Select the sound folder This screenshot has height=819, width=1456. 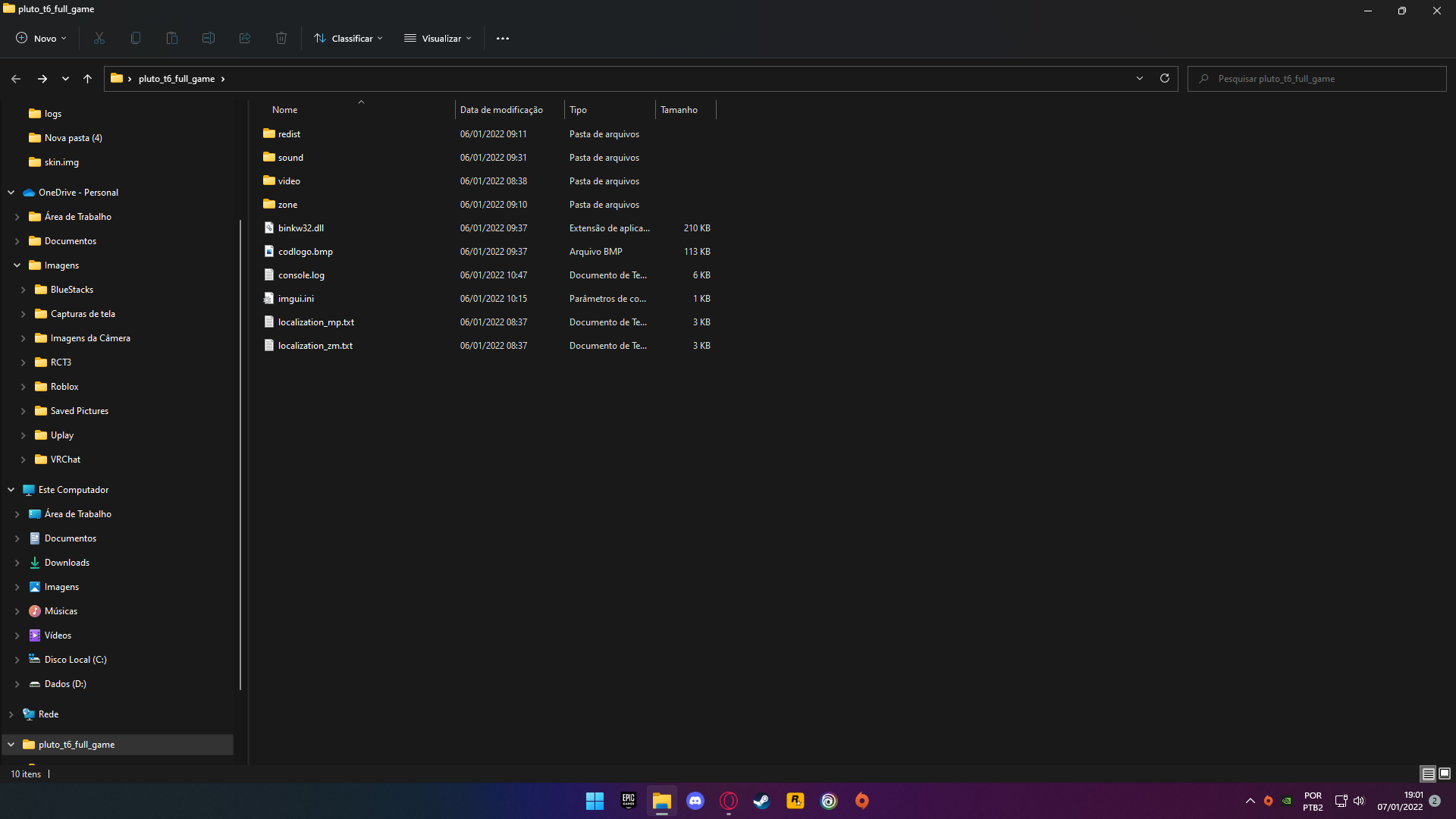pyautogui.click(x=290, y=158)
